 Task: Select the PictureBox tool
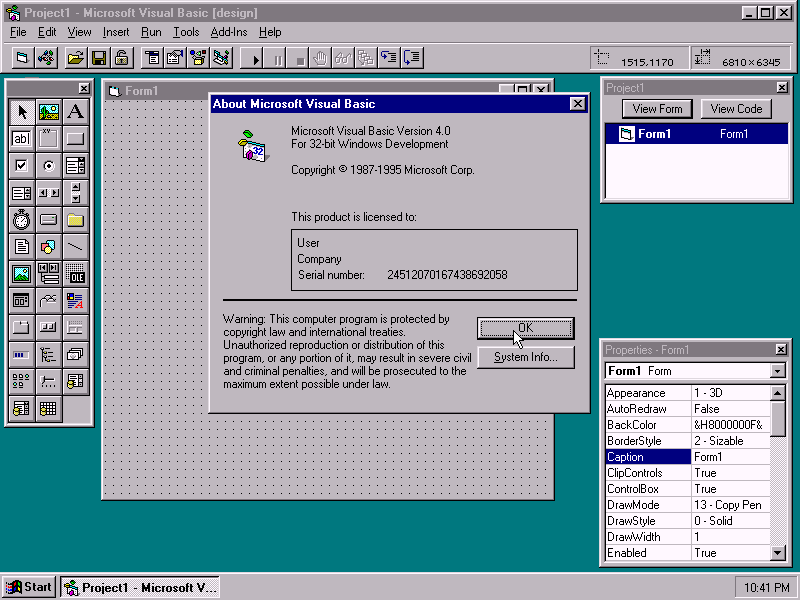coord(48,111)
